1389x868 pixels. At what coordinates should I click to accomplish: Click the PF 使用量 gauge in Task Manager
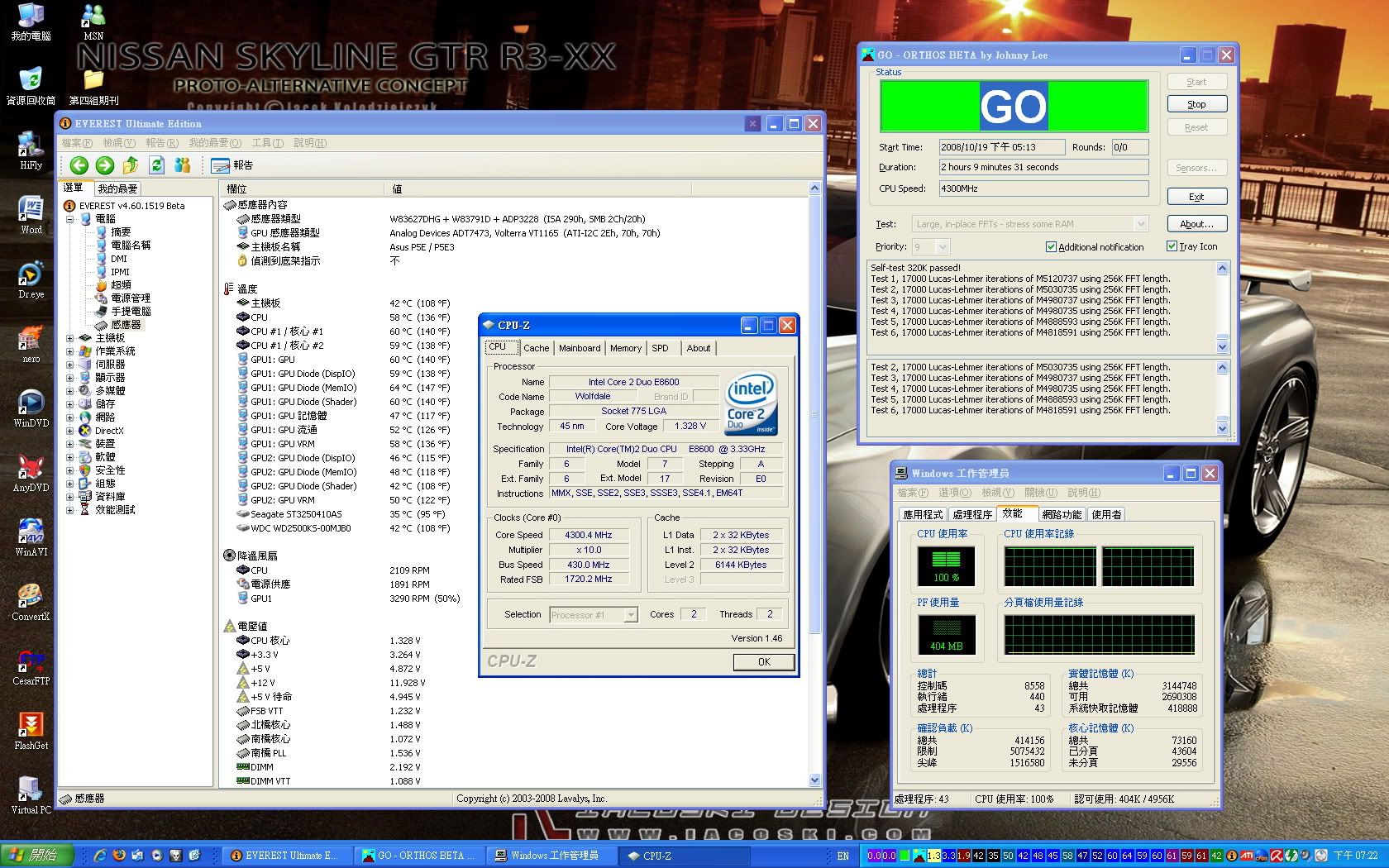946,635
